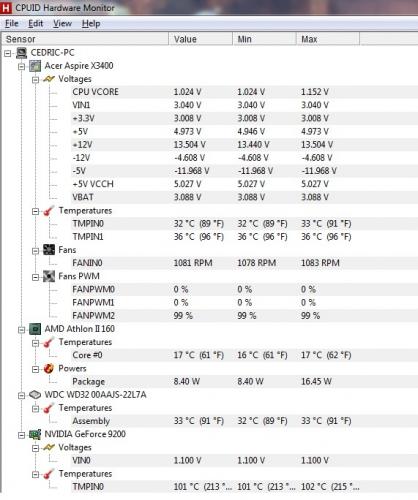Click the Value column header
The height and width of the screenshot is (500, 418).
(x=200, y=39)
